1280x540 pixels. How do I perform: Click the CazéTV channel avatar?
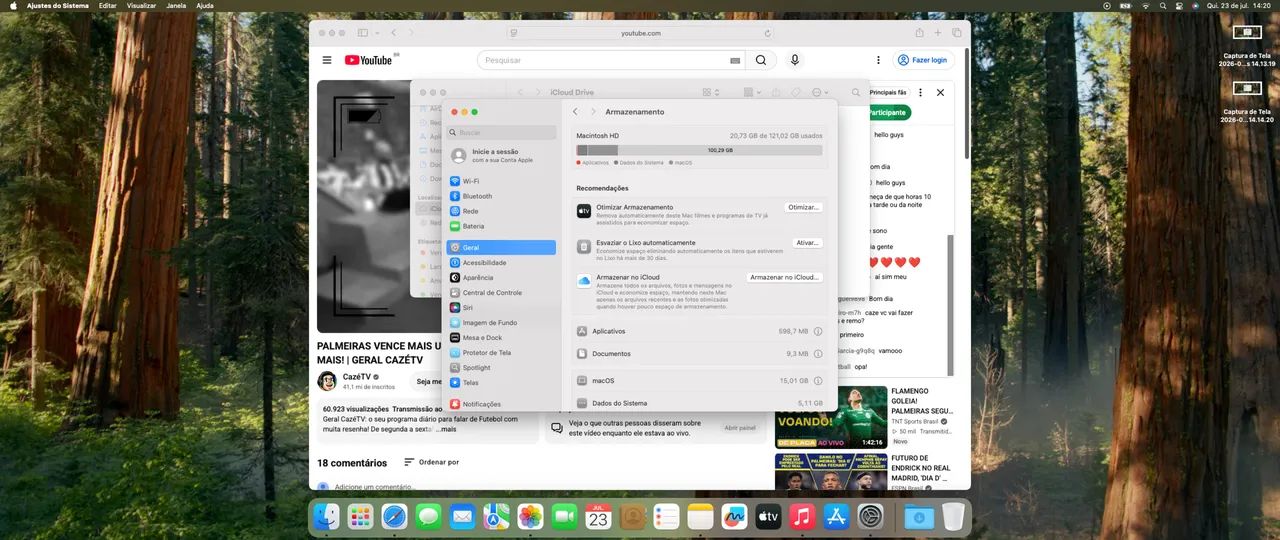click(x=327, y=381)
